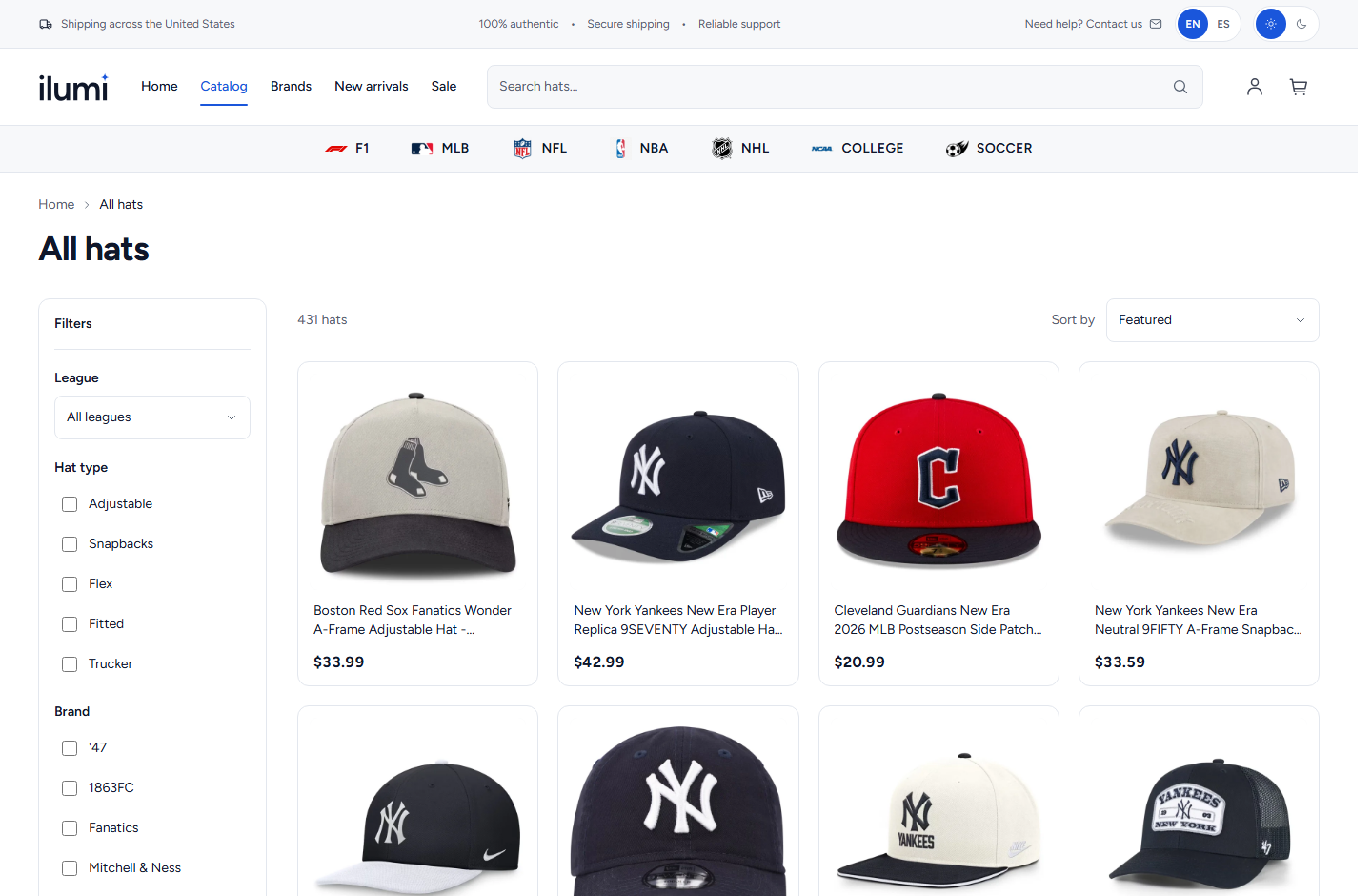Screen dimensions: 1372x896
Task: Check the Fanatics brand filter
Action: tap(70, 828)
